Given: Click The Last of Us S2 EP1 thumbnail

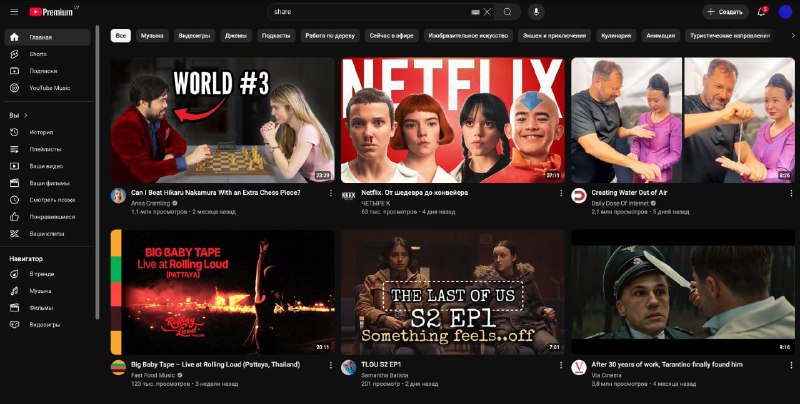Looking at the screenshot, I should click(453, 292).
